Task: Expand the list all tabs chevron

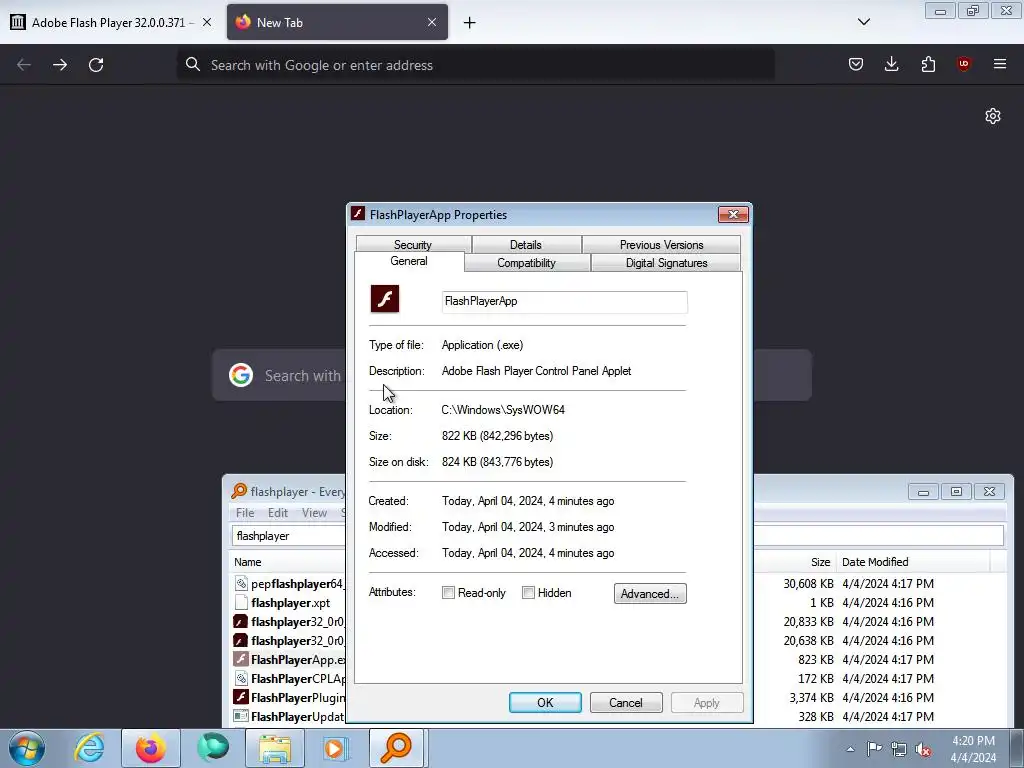Action: pos(864,22)
